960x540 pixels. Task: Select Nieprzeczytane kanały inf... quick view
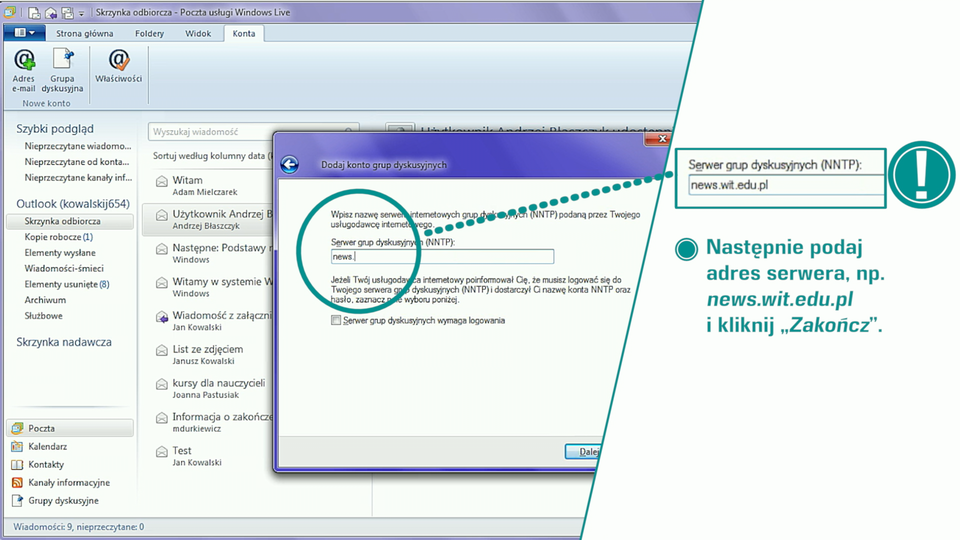(x=78, y=178)
